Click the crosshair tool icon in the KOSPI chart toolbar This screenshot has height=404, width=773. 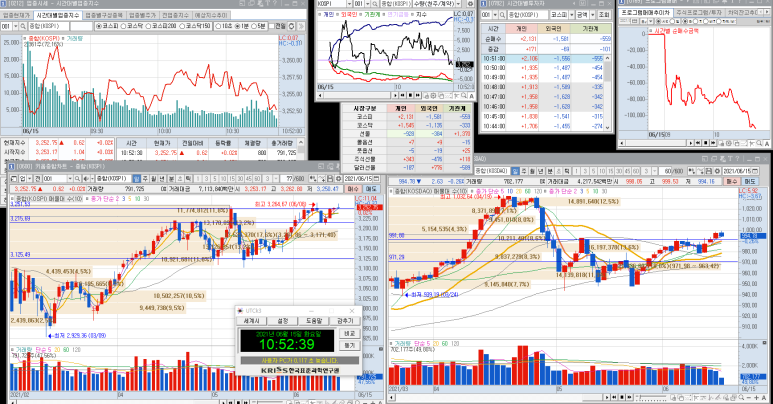tap(321, 179)
